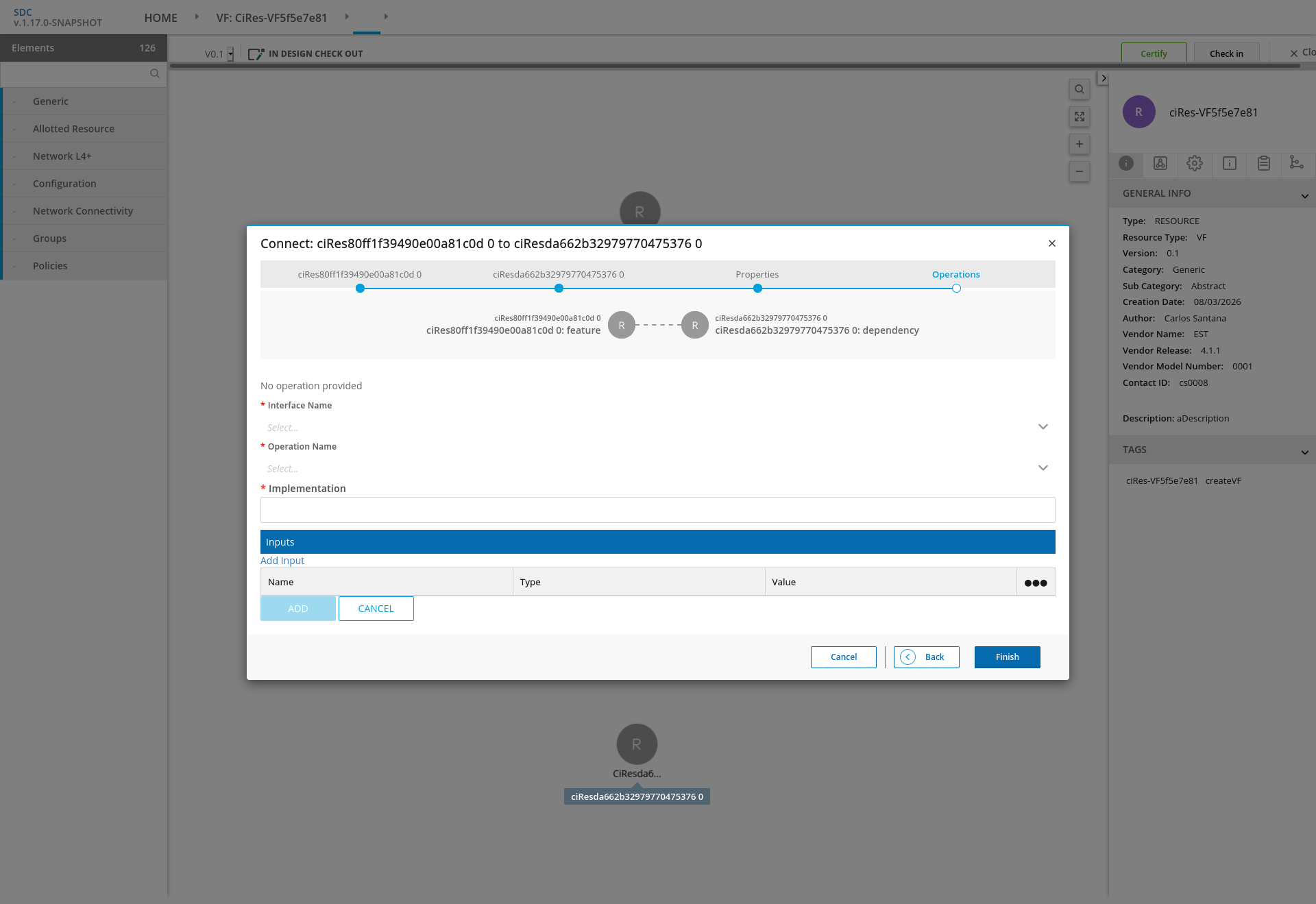Click the ADD input button
The width and height of the screenshot is (1316, 904).
tap(297, 609)
